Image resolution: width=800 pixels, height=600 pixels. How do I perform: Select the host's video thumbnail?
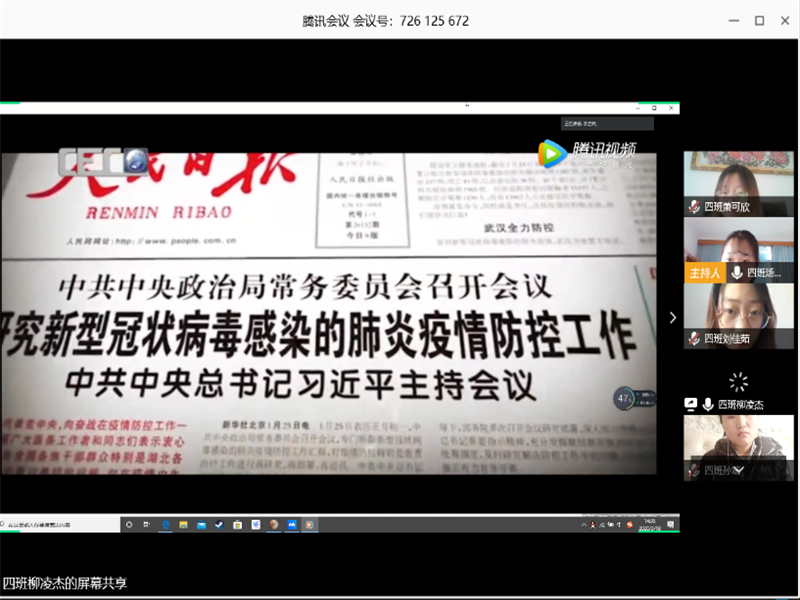click(739, 249)
